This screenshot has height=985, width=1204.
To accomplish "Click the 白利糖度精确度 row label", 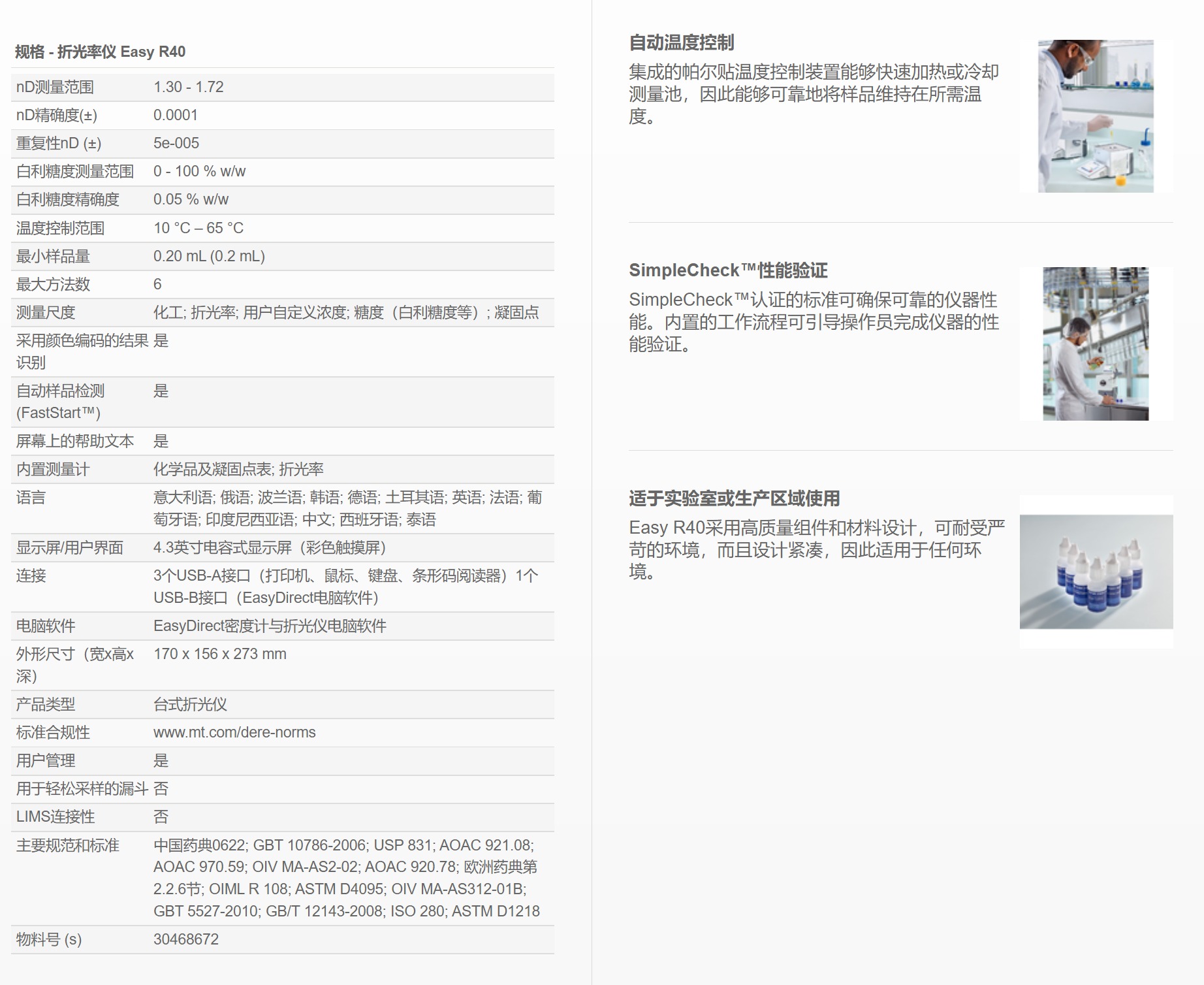I will [67, 199].
